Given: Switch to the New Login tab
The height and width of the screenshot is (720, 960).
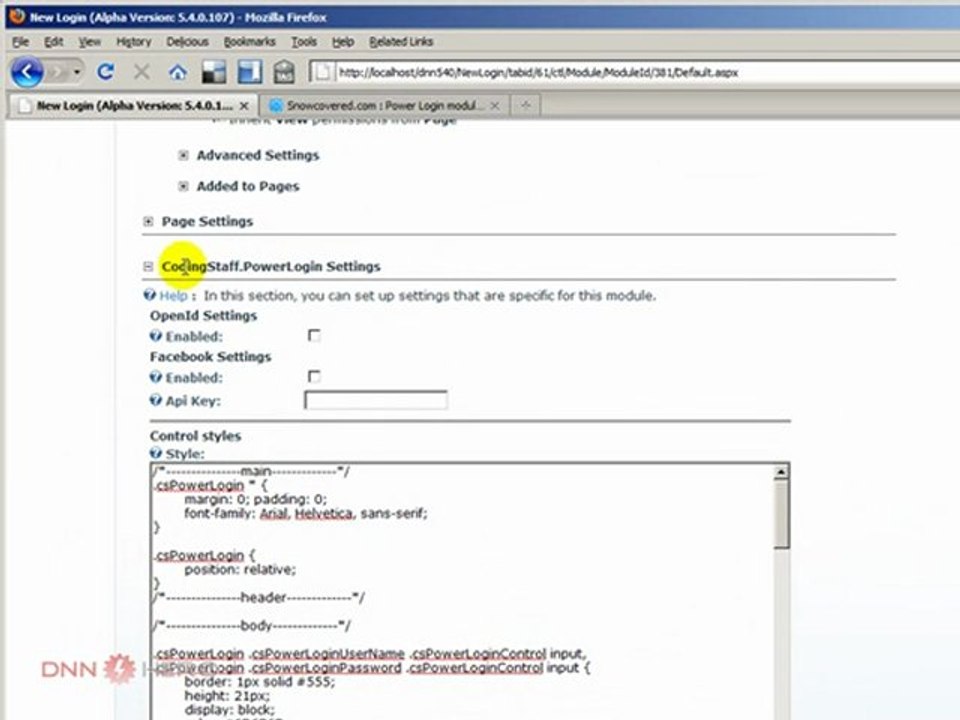Looking at the screenshot, I should click(133, 105).
